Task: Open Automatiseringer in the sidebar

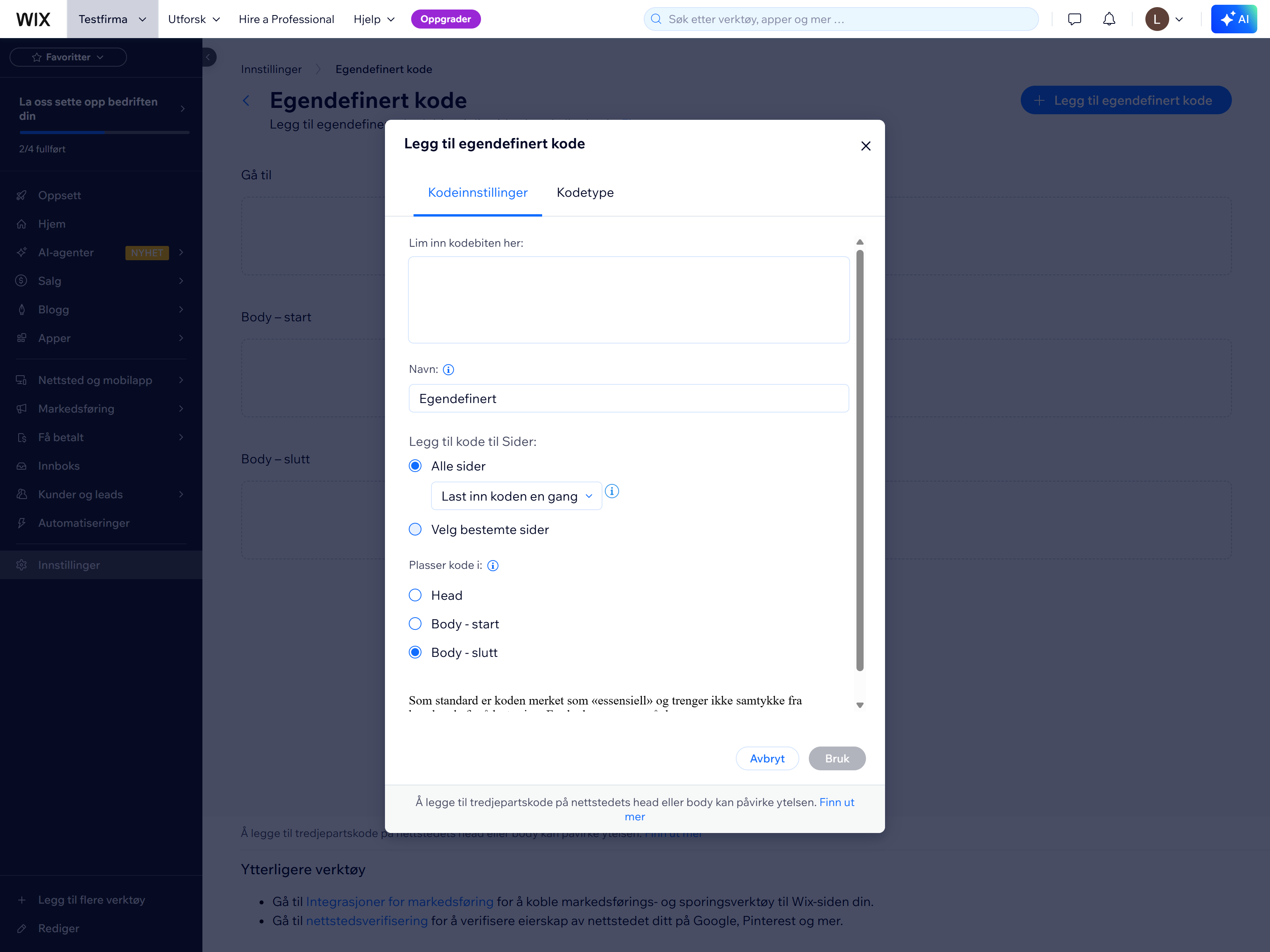Action: click(x=101, y=523)
